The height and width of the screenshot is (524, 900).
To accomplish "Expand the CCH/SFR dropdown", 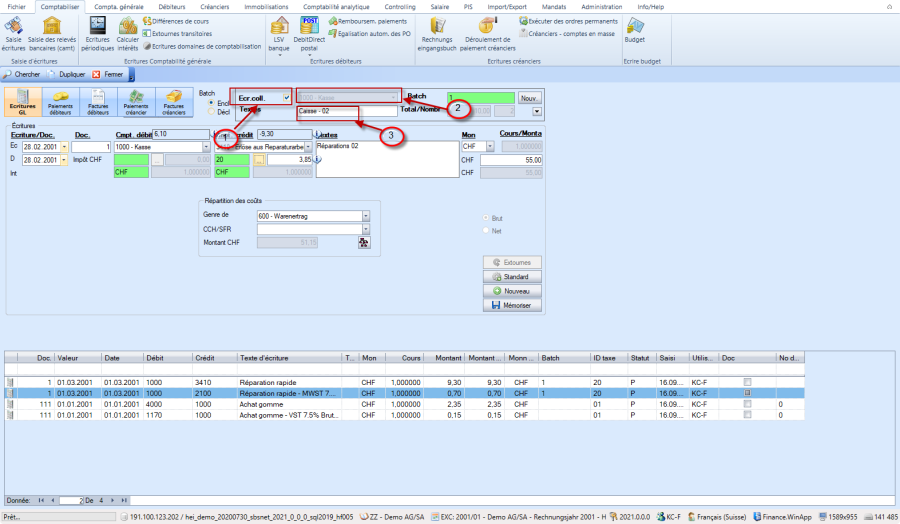I will click(365, 229).
